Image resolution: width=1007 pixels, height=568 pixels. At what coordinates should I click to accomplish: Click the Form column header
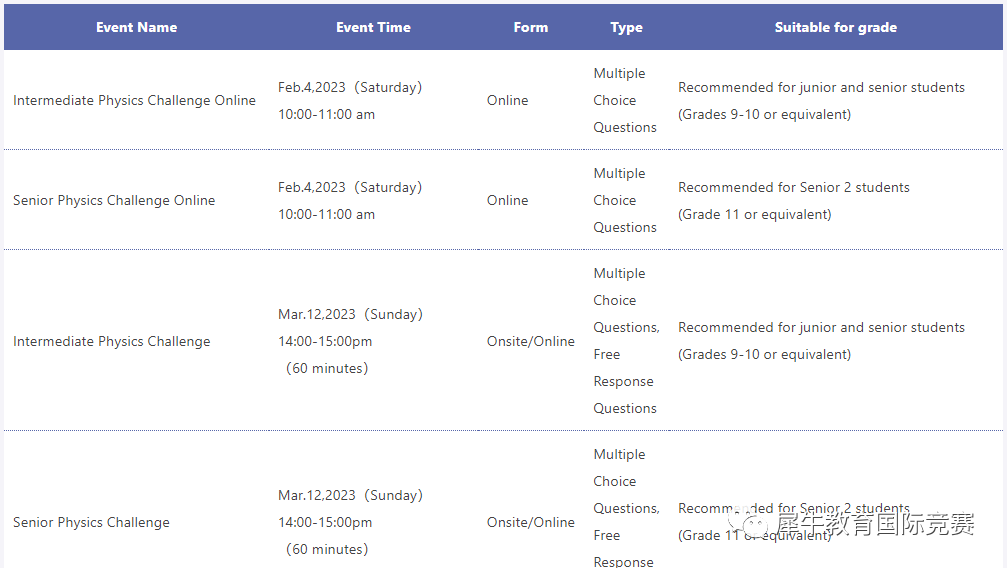coord(530,28)
